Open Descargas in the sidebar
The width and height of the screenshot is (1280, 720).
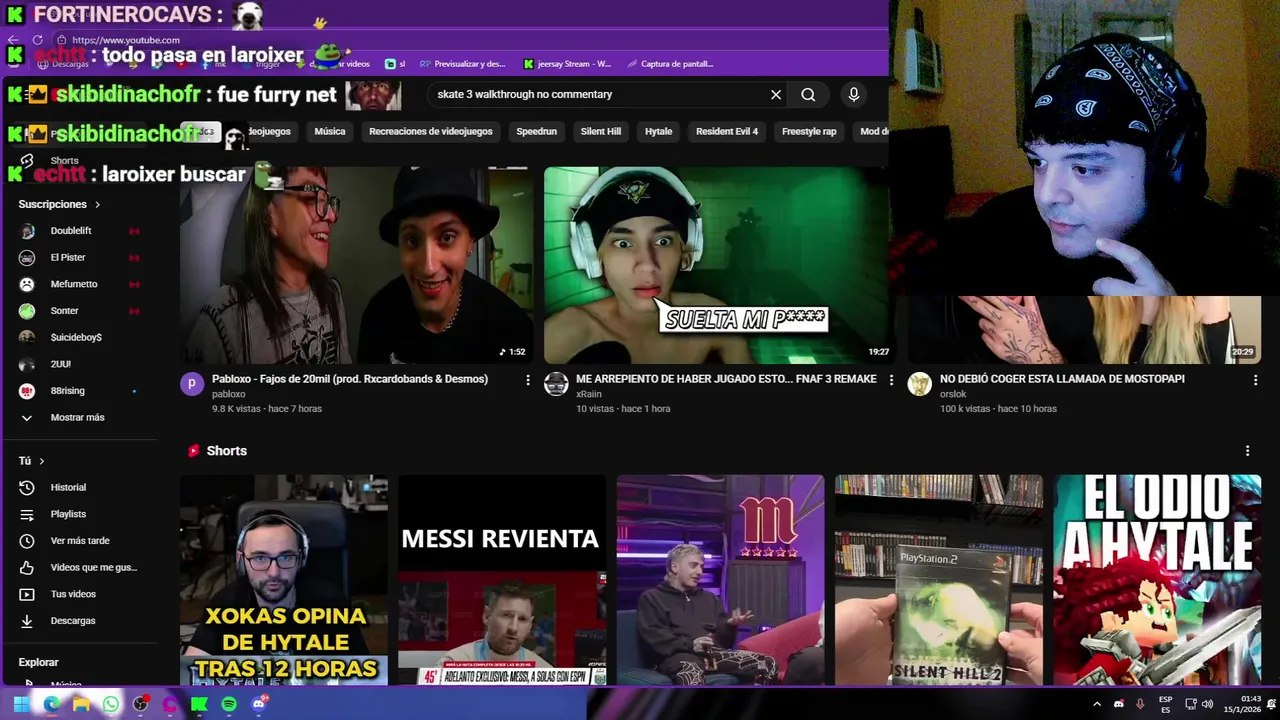73,621
